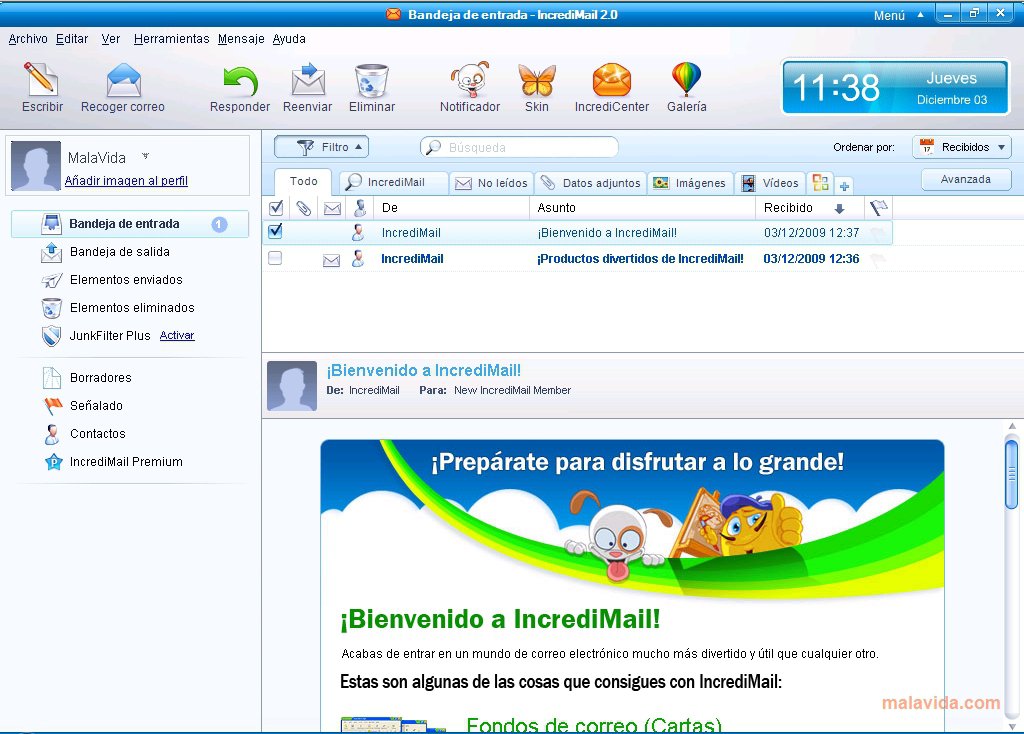1024x734 pixels.
Task: Sort by flag column header
Action: 878,208
